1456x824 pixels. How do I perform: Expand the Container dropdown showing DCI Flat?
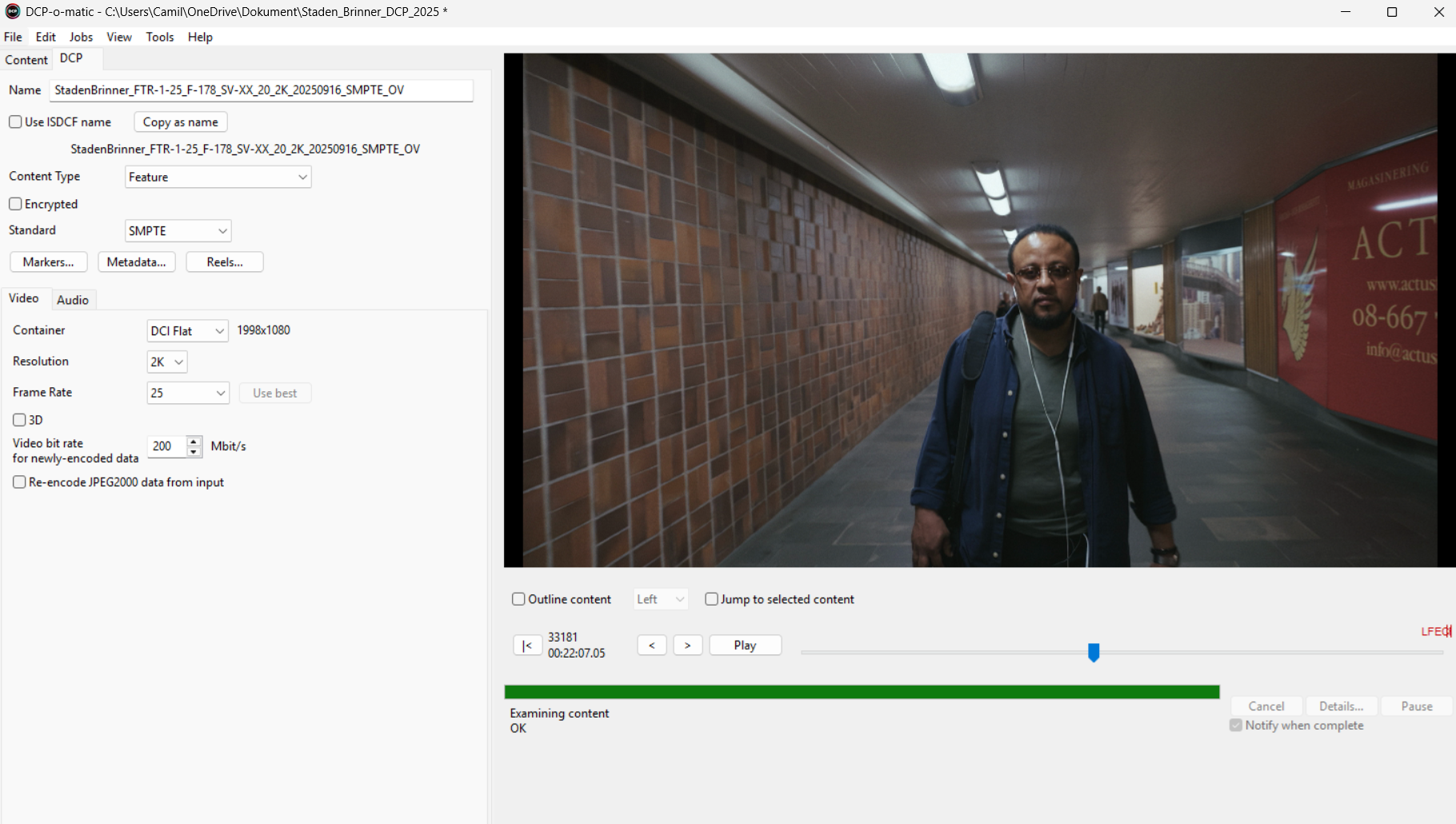point(187,331)
